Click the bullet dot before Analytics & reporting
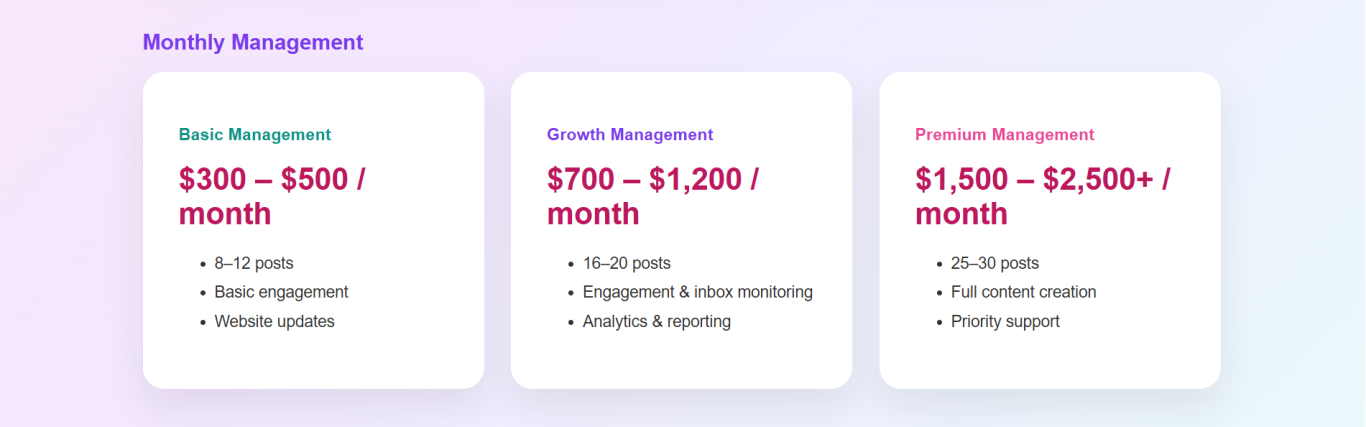 coord(570,322)
